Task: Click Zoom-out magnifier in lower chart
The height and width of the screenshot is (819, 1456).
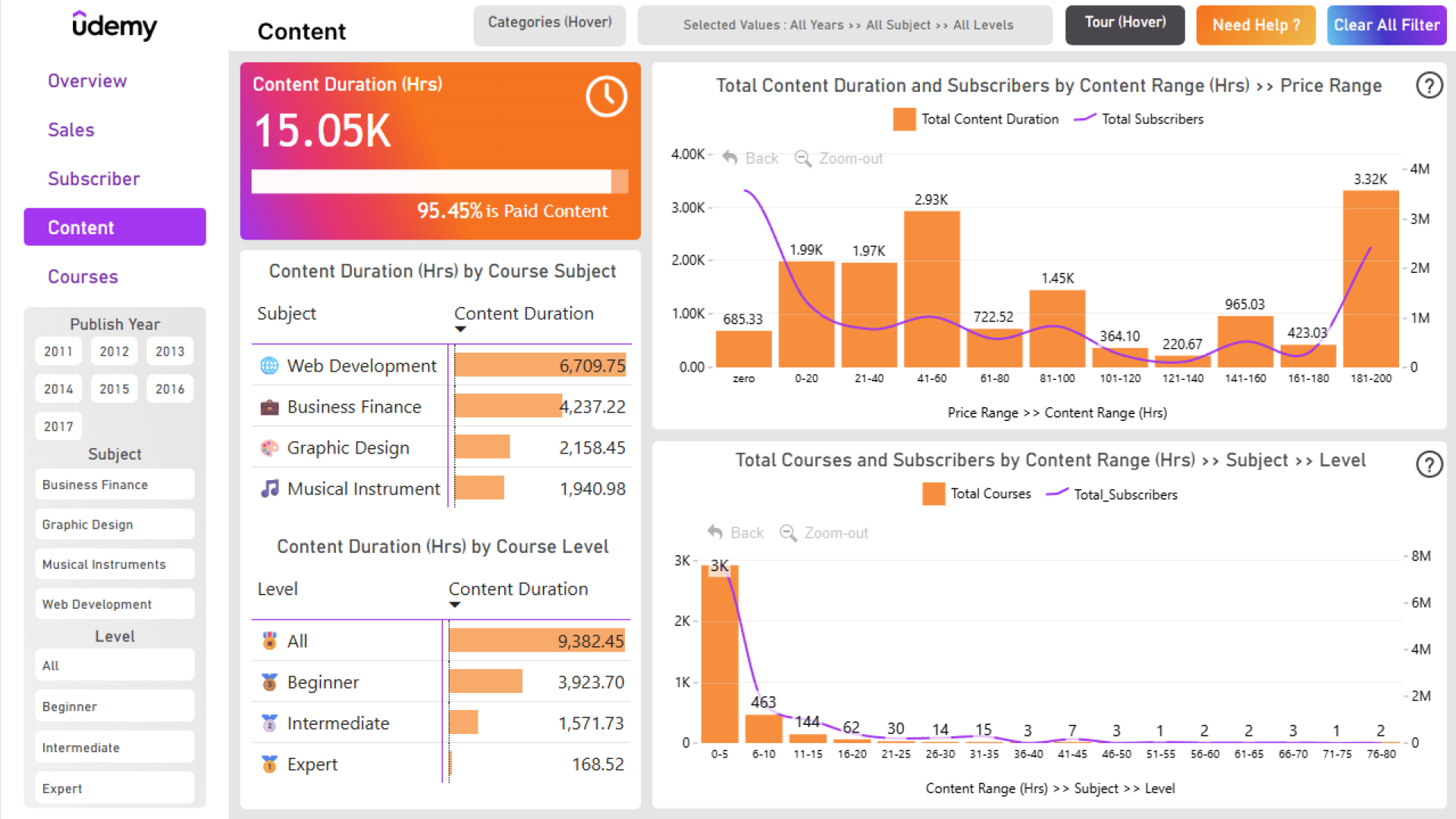Action: [788, 533]
